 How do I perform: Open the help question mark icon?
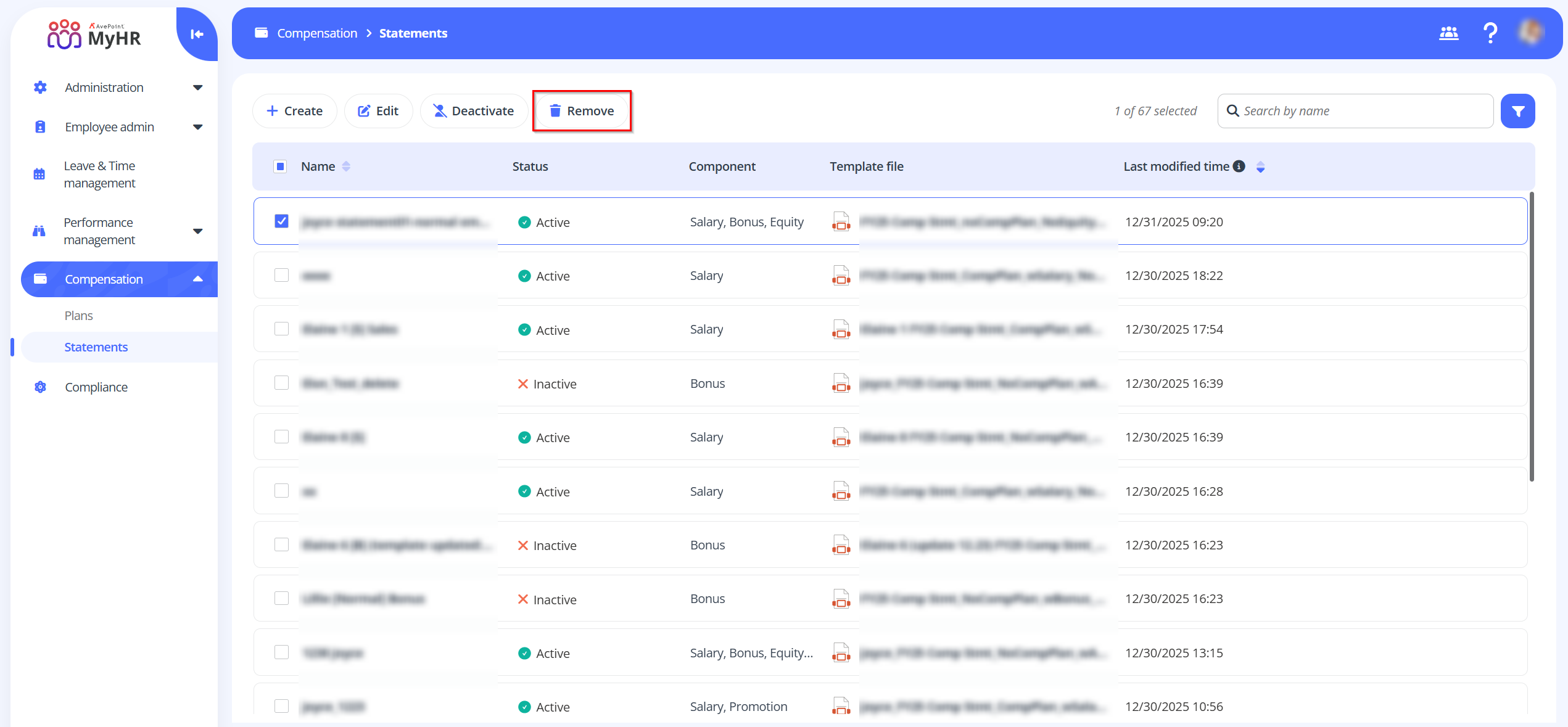[x=1490, y=33]
